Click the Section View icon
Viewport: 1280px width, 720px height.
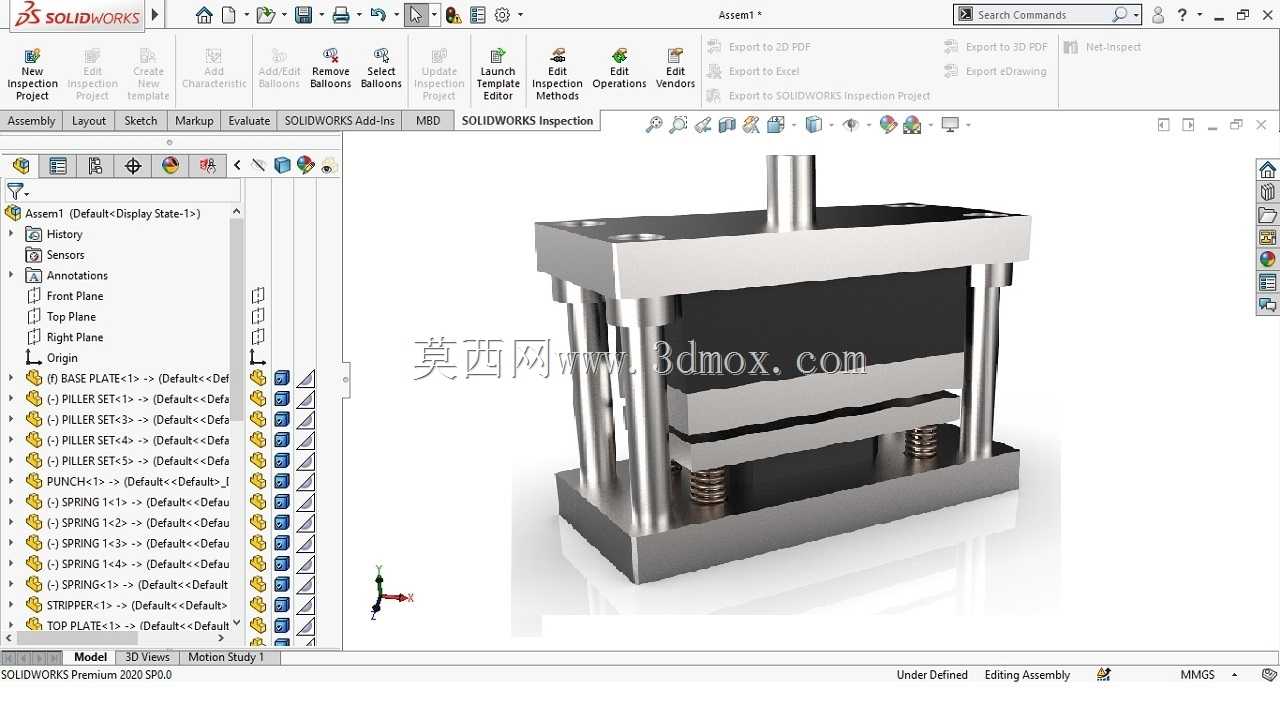[727, 125]
